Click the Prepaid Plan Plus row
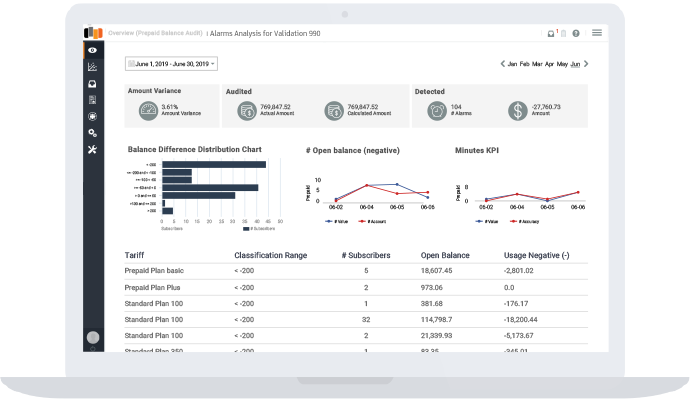The image size is (690, 400). click(x=356, y=287)
